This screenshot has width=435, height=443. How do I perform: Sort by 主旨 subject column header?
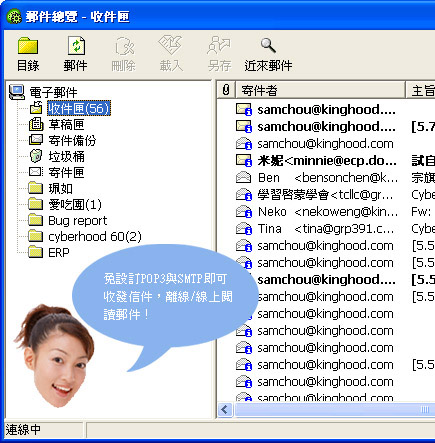[421, 90]
